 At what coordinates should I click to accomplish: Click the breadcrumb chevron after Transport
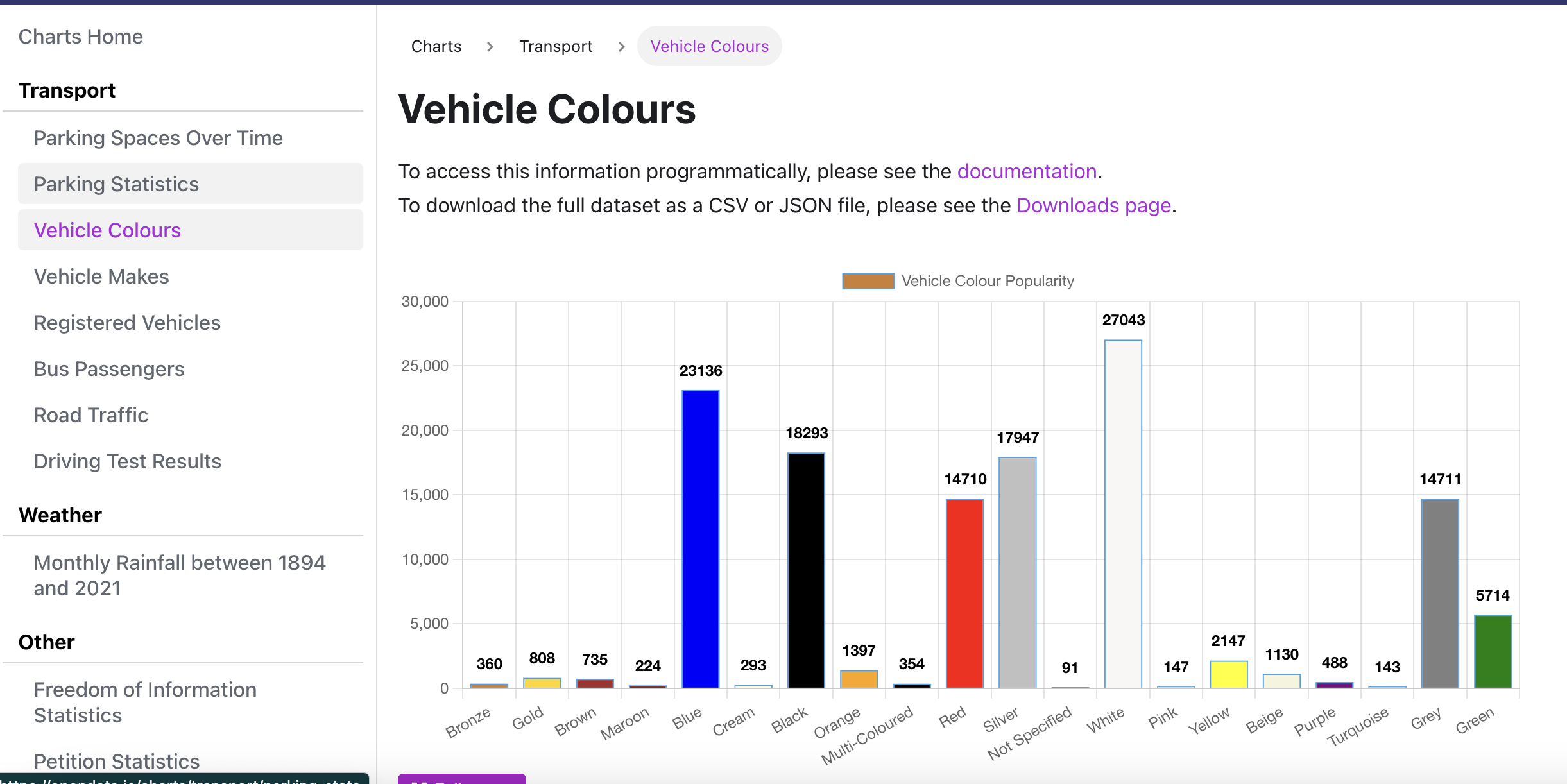[621, 47]
